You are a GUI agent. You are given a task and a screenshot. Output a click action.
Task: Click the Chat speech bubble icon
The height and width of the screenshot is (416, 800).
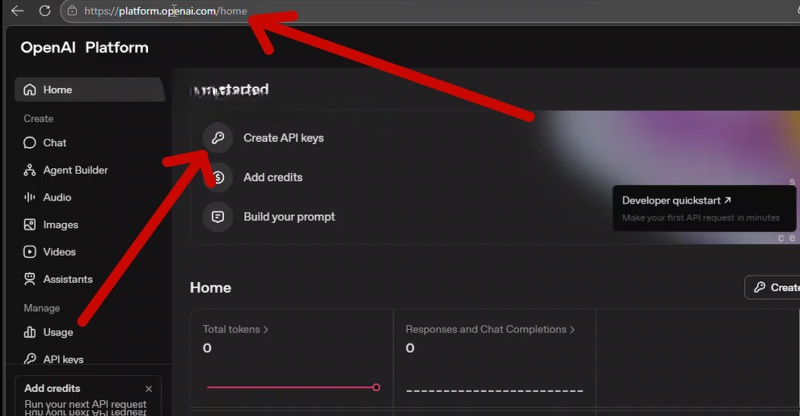tap(30, 143)
